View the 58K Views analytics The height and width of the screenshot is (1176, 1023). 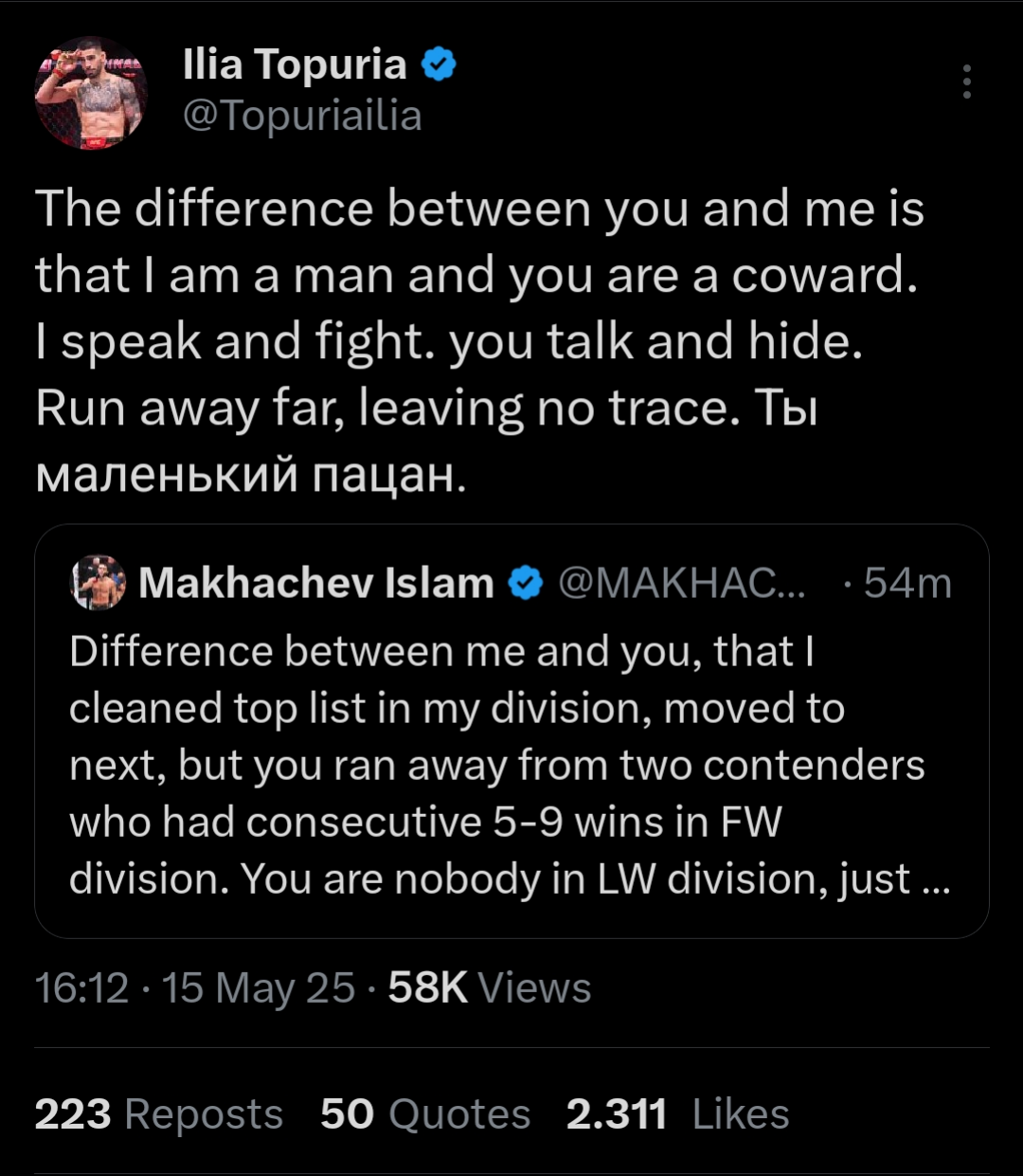(490, 988)
